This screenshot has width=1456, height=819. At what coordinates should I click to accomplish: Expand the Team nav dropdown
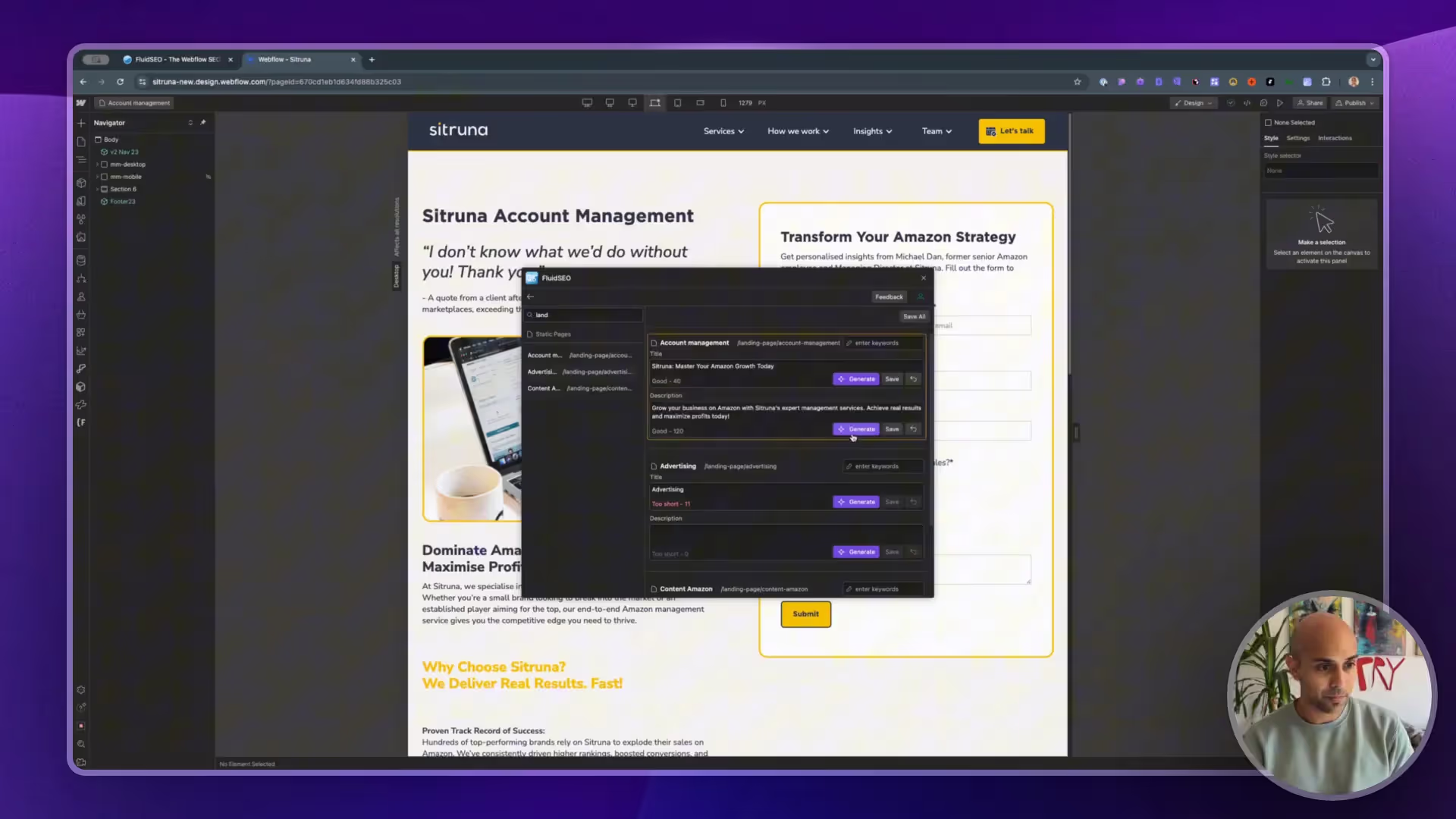(937, 131)
